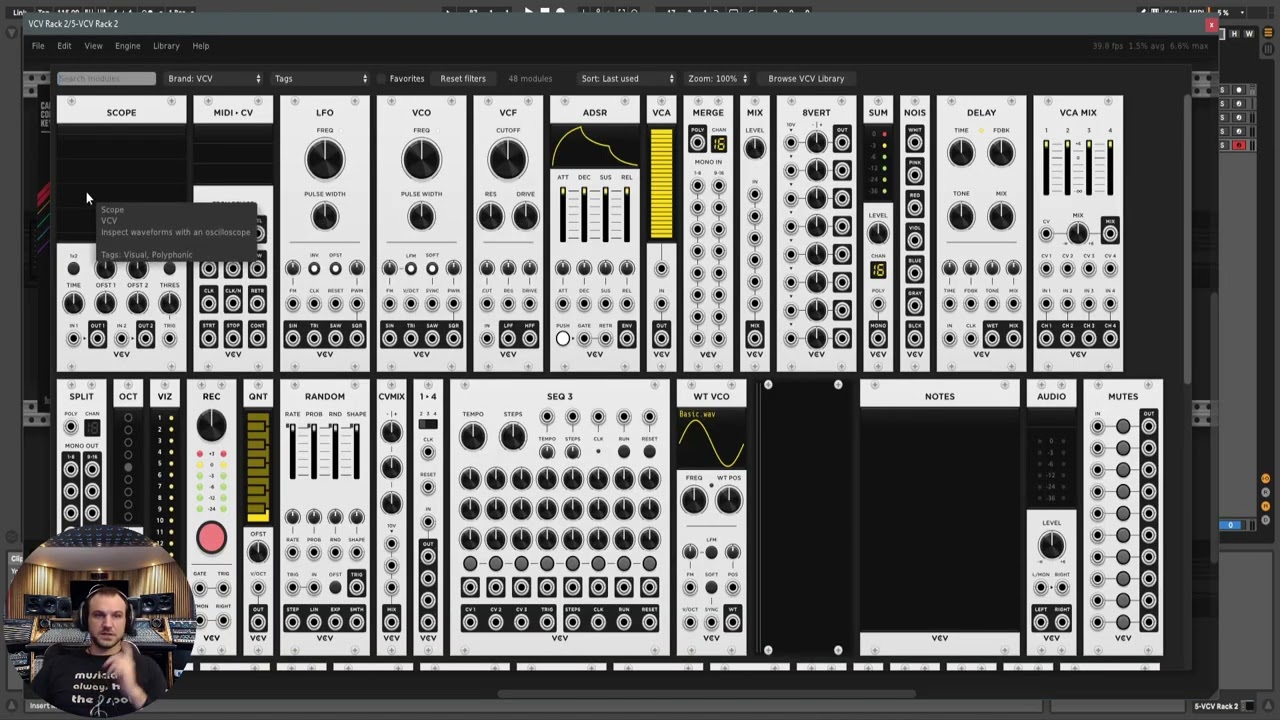Add the QNT quantizer module
Image resolution: width=1280 pixels, height=720 pixels.
click(258, 518)
